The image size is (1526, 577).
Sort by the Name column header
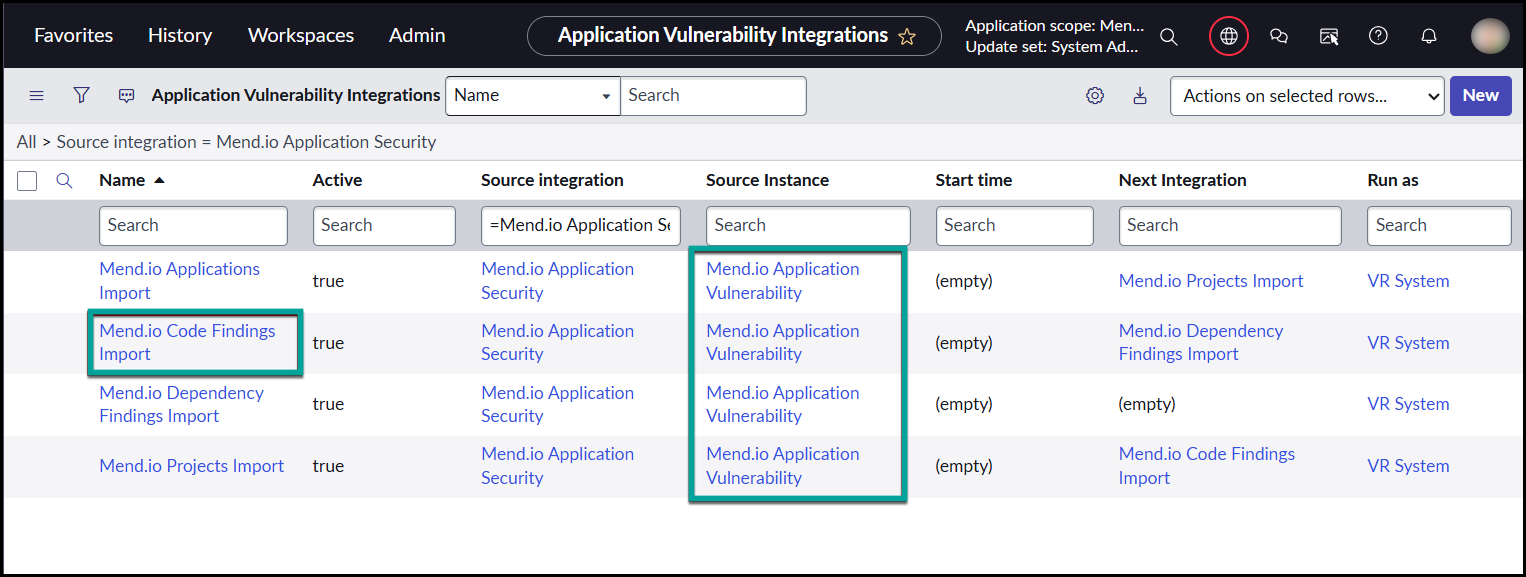point(122,180)
